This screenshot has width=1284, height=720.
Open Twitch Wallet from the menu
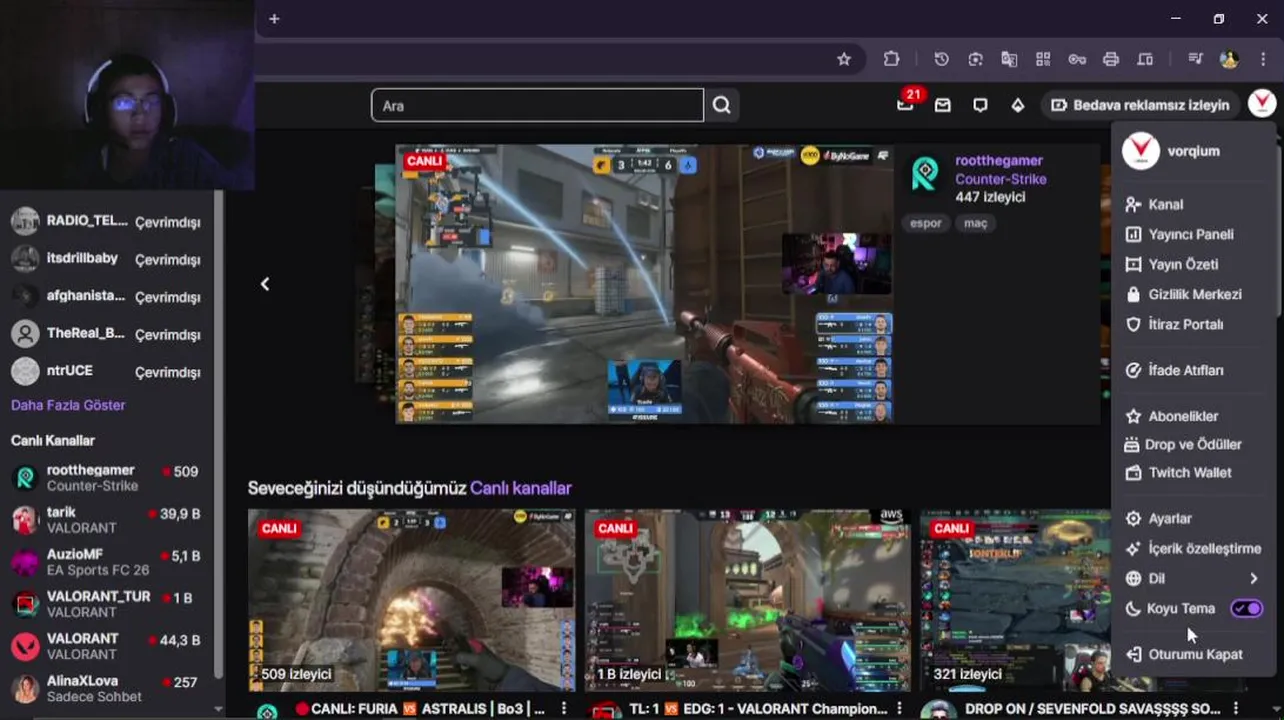click(x=1193, y=472)
